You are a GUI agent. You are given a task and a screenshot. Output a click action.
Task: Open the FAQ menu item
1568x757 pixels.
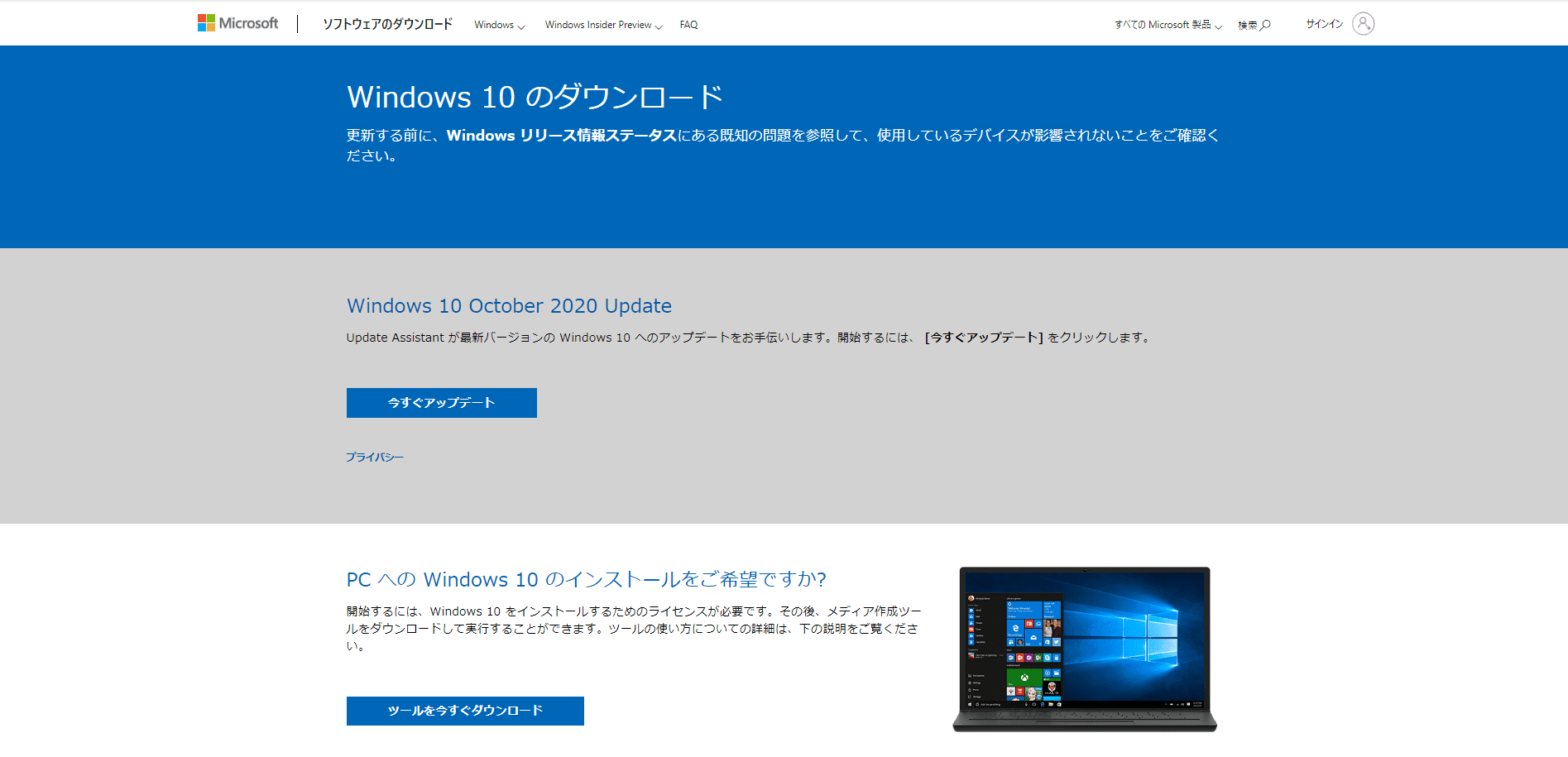(x=688, y=25)
